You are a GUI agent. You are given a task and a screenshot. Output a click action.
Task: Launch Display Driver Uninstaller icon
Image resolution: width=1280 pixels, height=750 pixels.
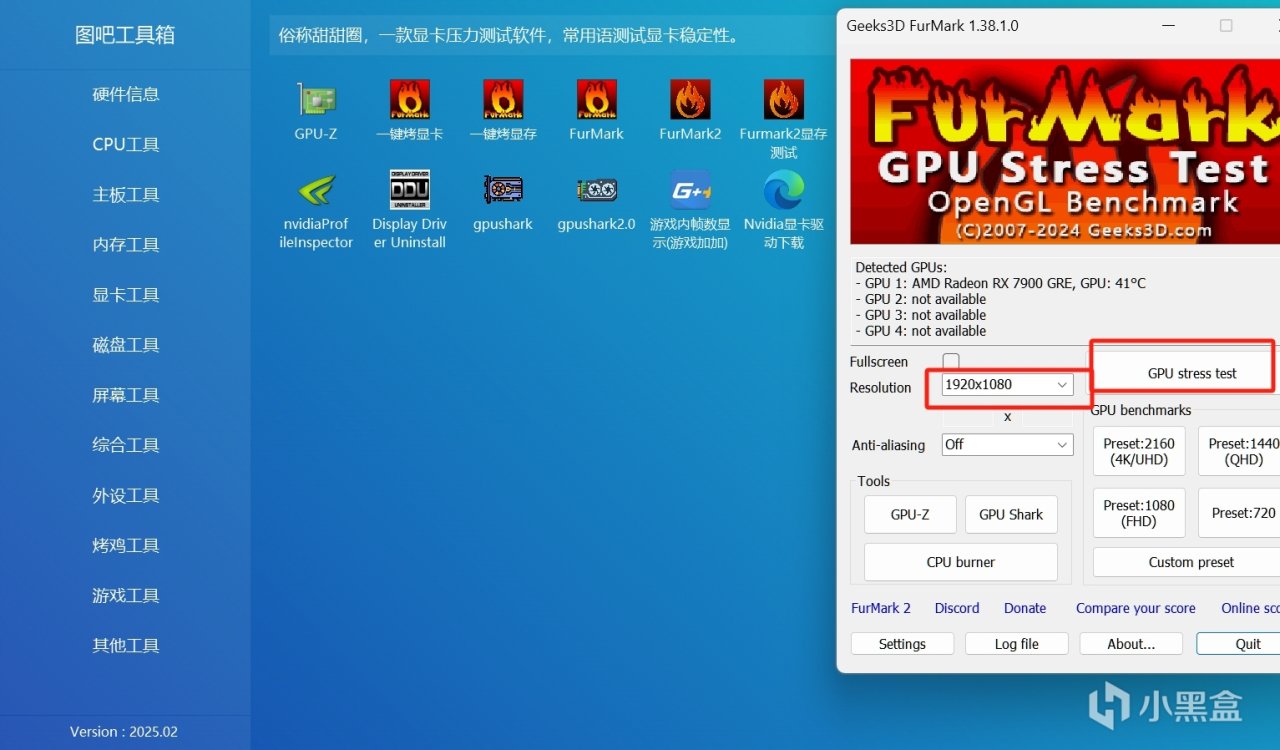[x=409, y=190]
